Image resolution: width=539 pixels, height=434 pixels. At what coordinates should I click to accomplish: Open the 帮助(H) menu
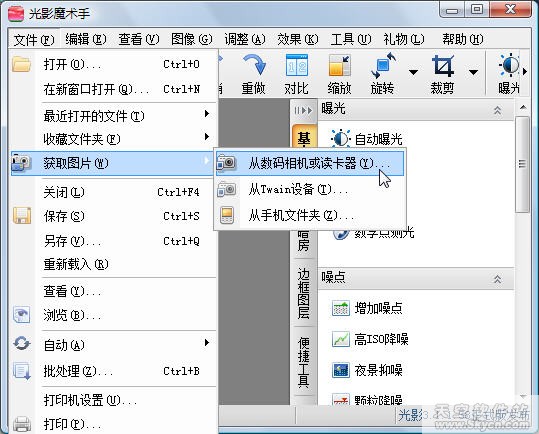pyautogui.click(x=463, y=39)
